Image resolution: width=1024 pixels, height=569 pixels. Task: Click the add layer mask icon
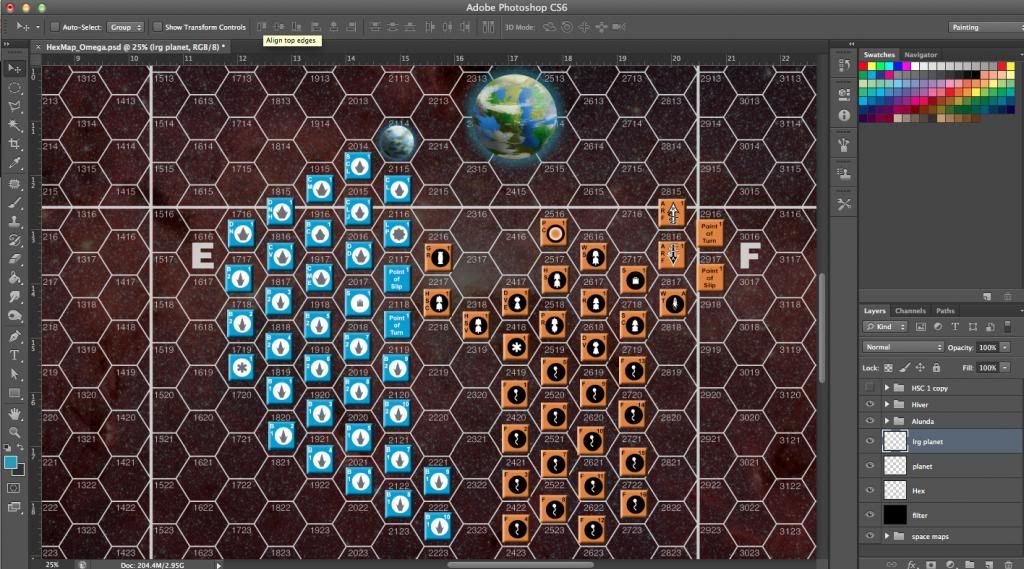pos(931,564)
